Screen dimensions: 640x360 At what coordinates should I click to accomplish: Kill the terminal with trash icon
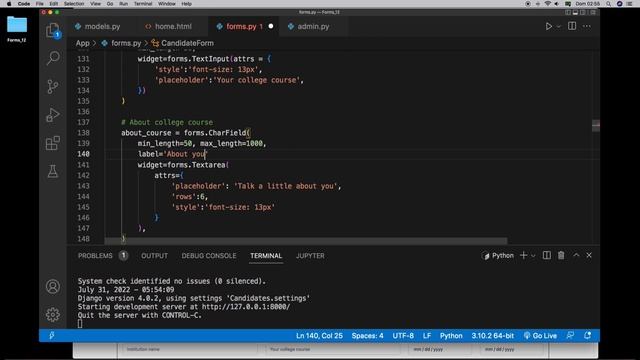(561, 256)
